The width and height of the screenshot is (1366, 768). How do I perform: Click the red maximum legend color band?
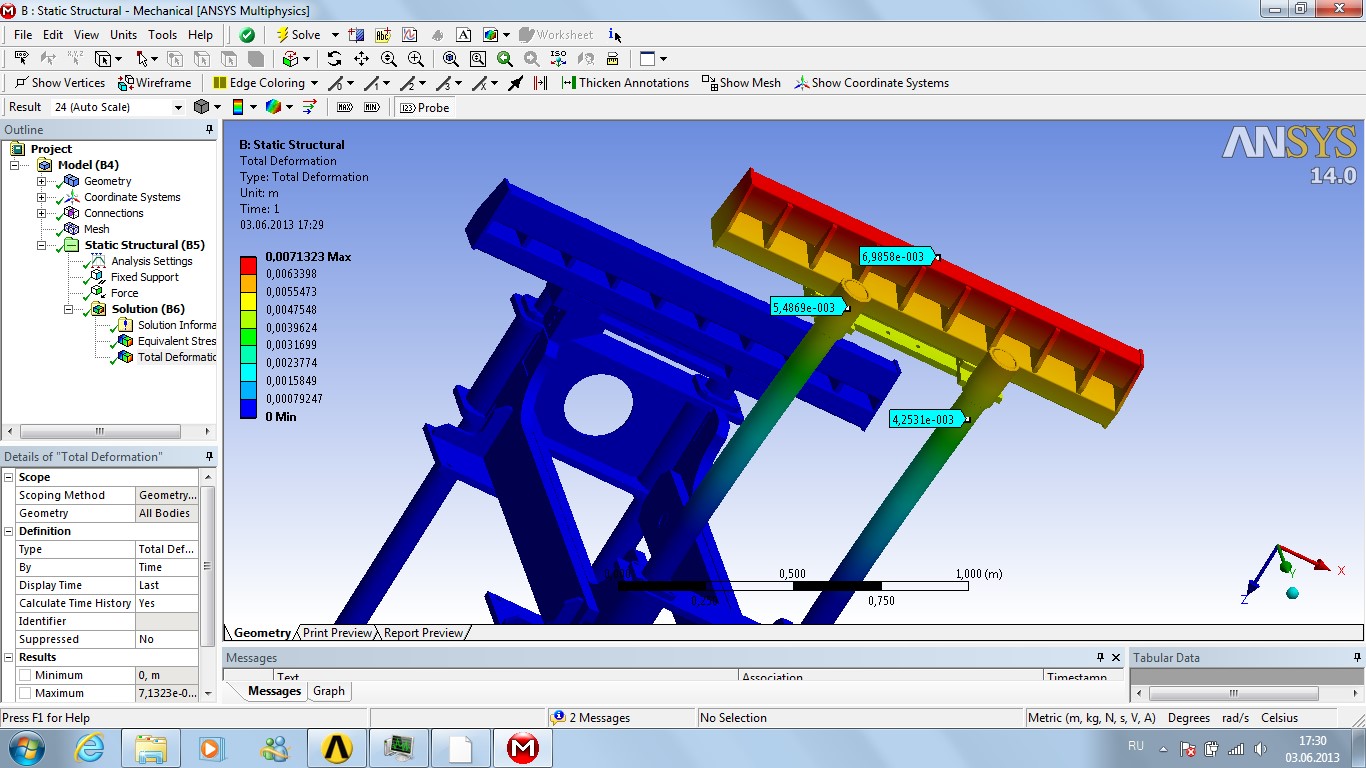coord(248,265)
